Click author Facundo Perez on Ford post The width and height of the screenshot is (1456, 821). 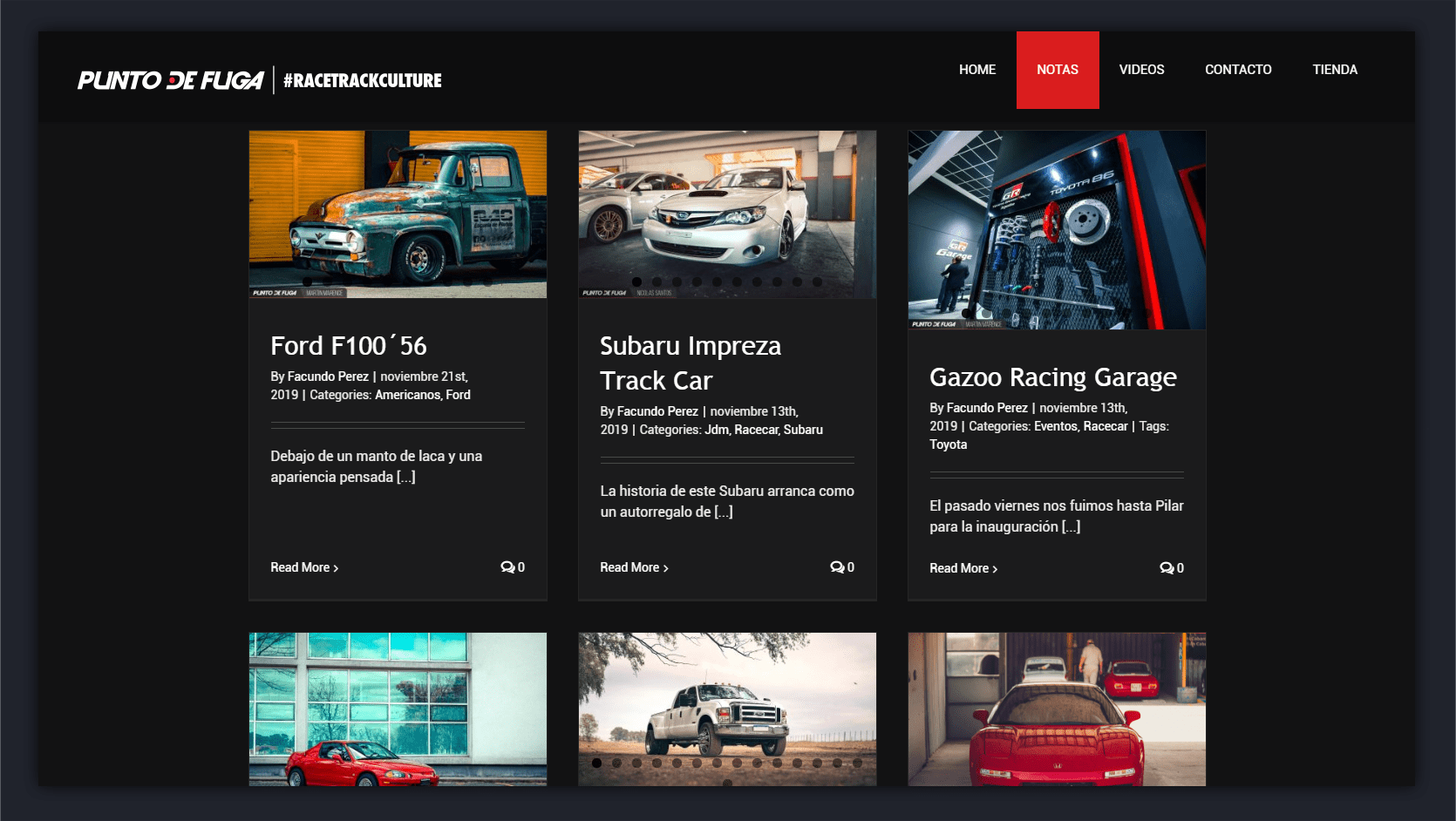(x=328, y=377)
